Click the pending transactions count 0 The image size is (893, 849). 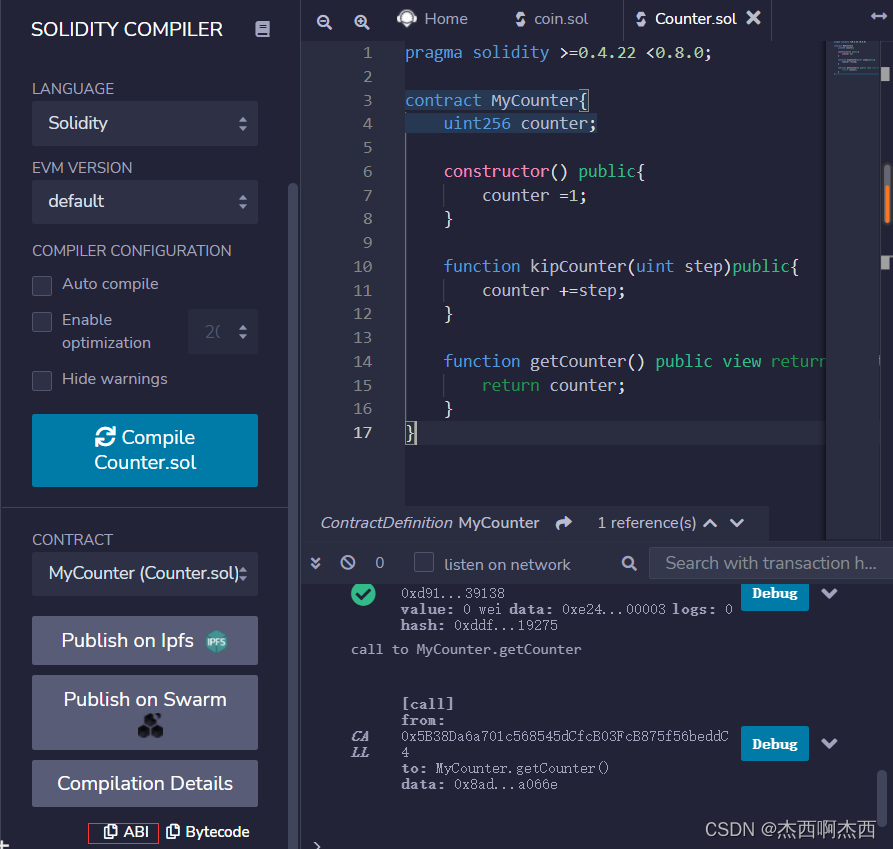click(380, 563)
